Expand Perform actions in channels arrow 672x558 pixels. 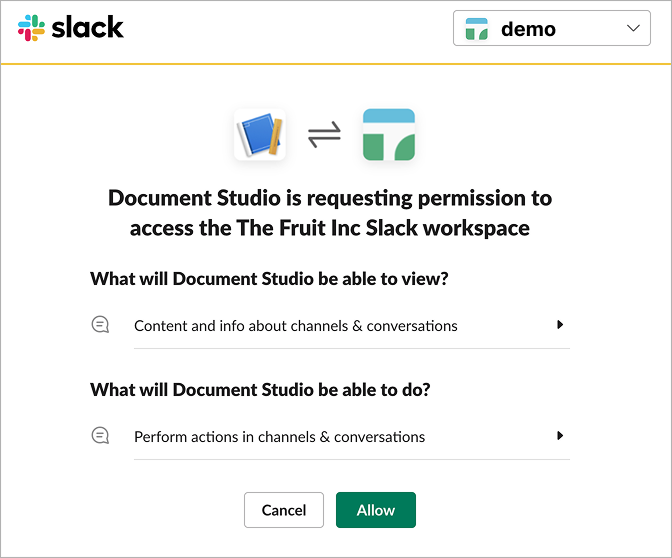(560, 435)
